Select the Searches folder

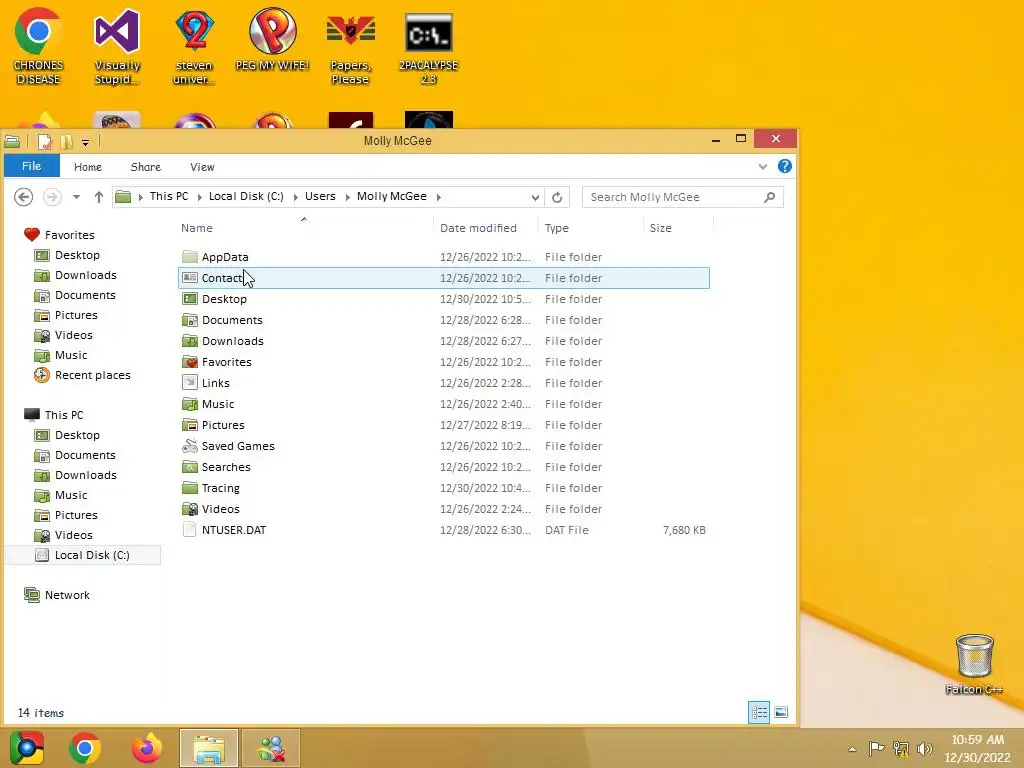pyautogui.click(x=444, y=467)
